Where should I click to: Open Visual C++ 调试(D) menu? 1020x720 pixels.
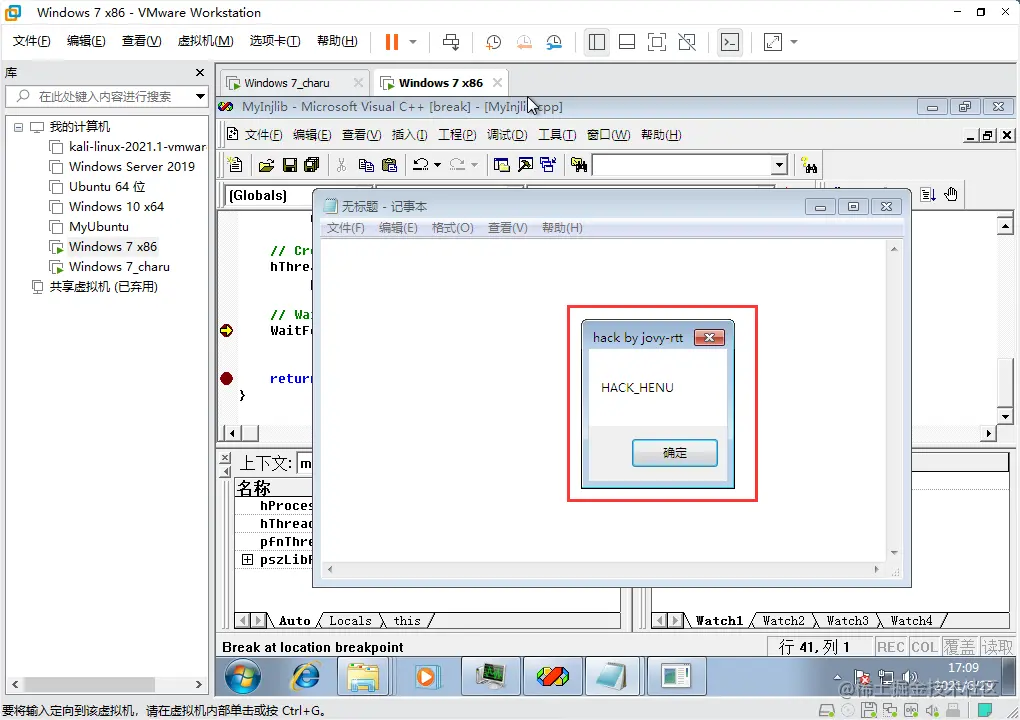point(507,135)
